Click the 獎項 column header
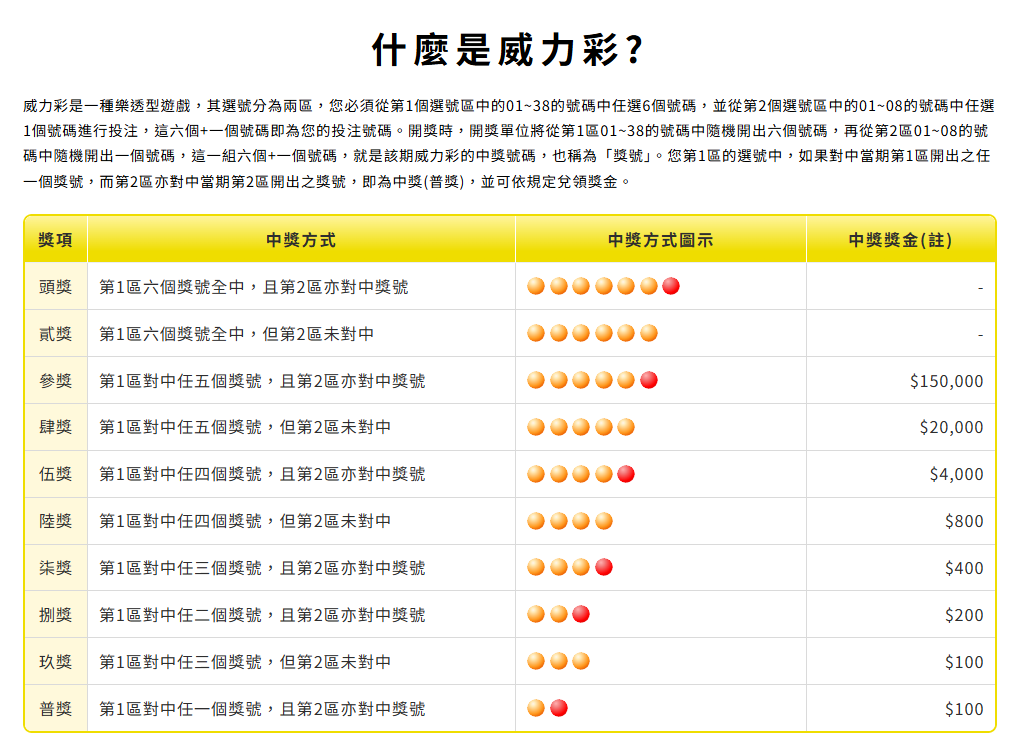 pos(57,239)
